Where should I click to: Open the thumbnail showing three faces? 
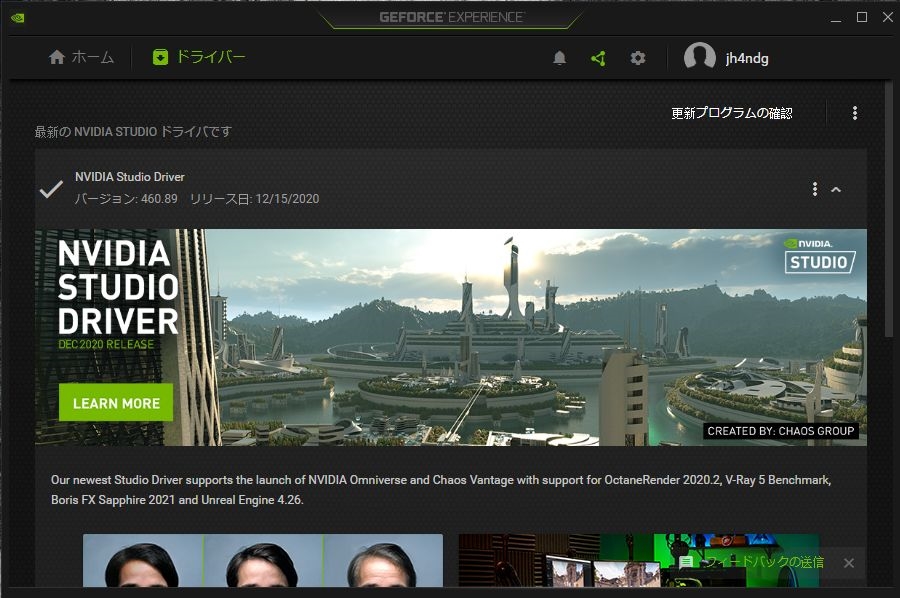pos(263,560)
